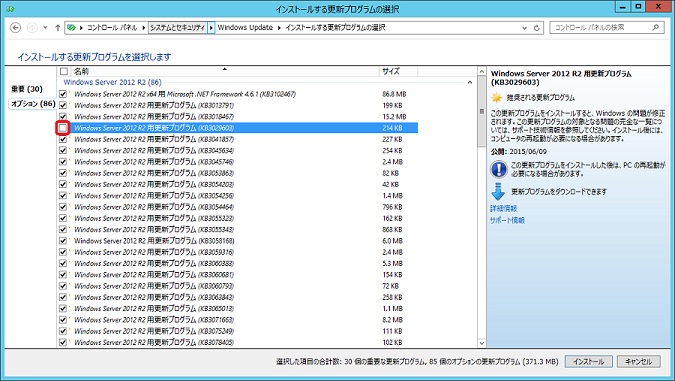Uncheck the KB3054256 update checkbox

(x=63, y=195)
